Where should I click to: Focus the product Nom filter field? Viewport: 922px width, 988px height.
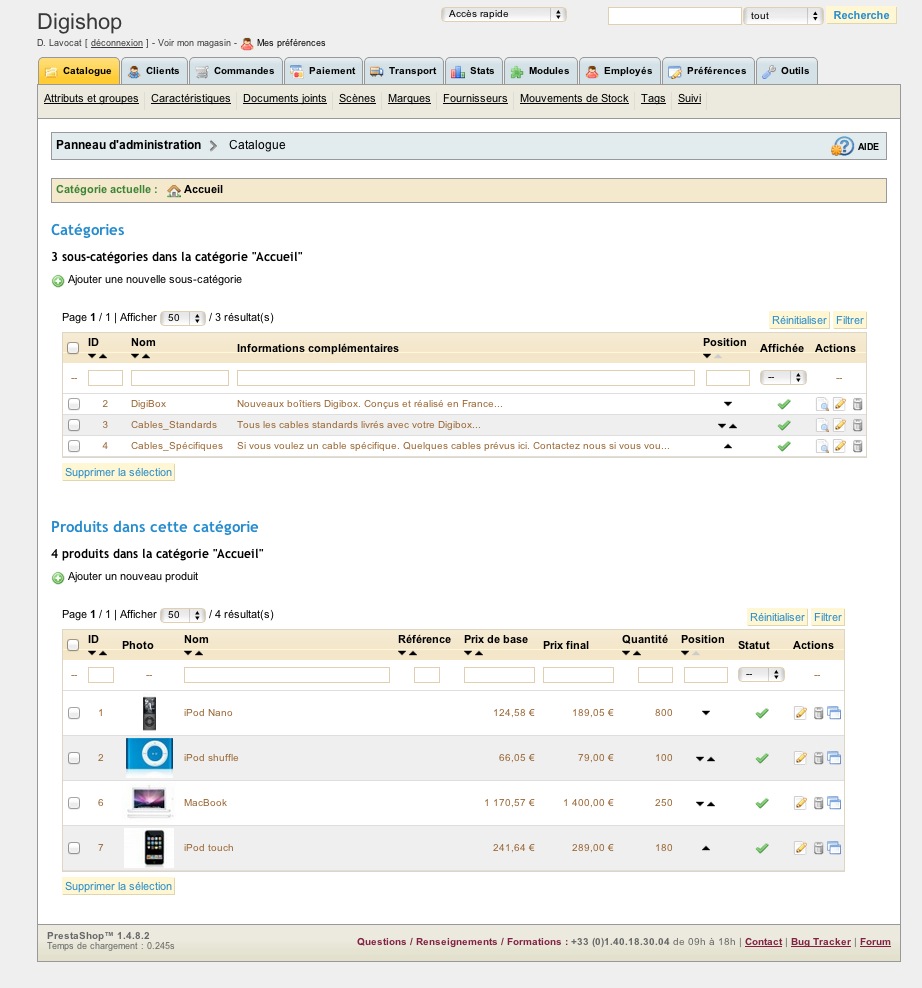tap(287, 675)
